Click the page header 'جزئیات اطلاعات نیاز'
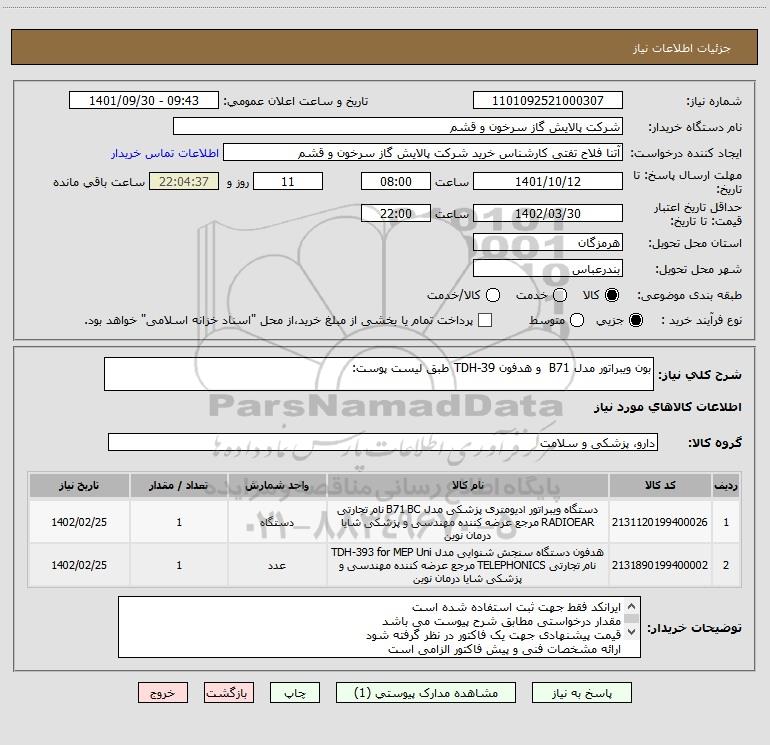This screenshot has height=745, width=770. coord(682,48)
